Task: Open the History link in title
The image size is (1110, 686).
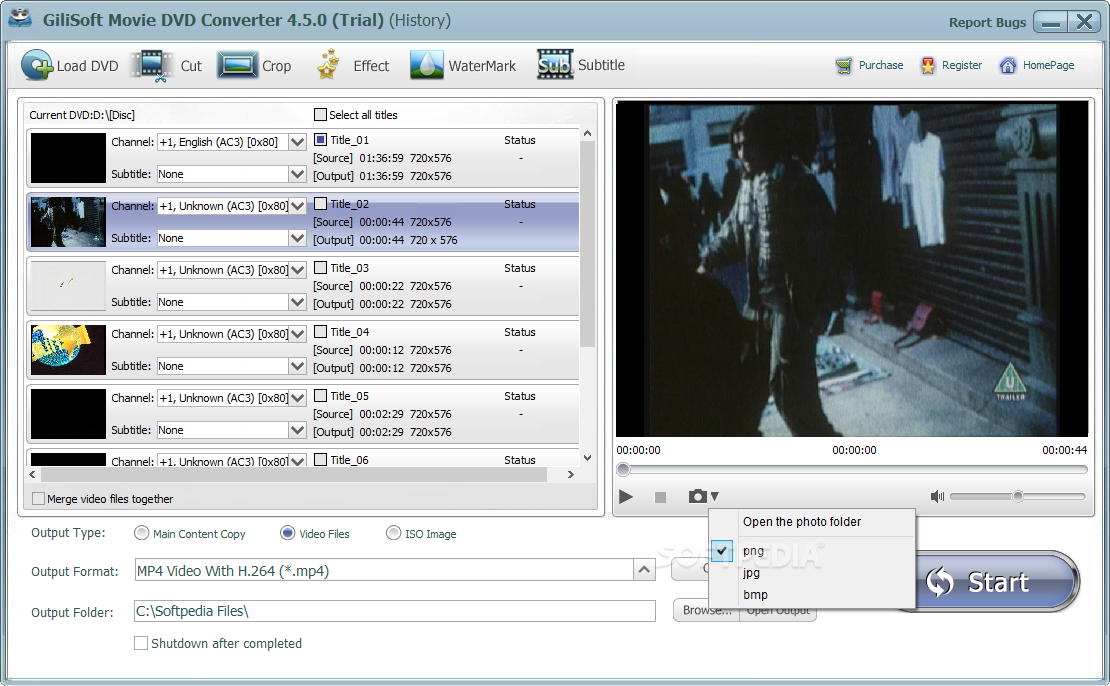Action: [420, 20]
